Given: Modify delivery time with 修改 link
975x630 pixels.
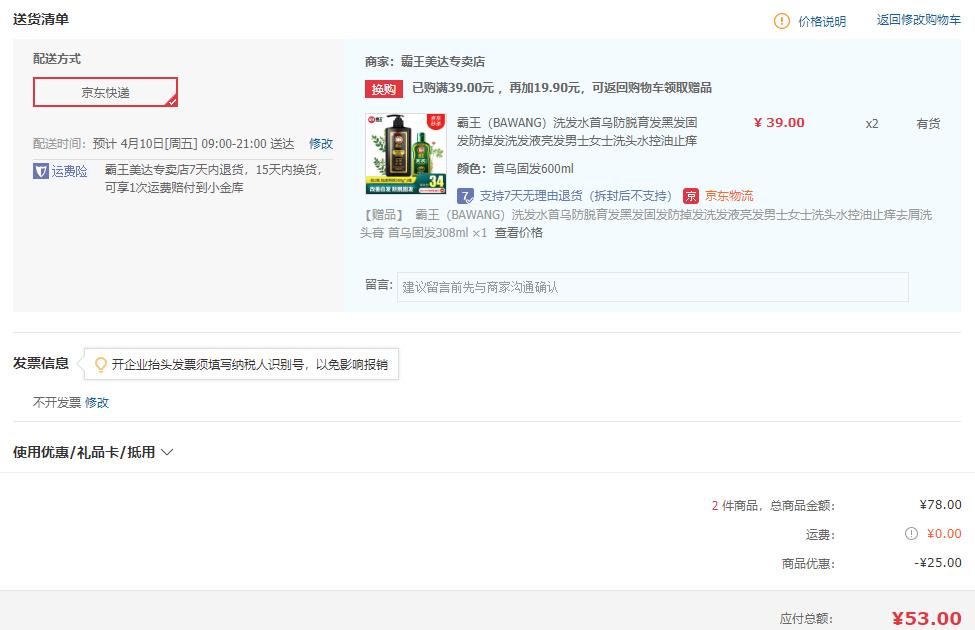Looking at the screenshot, I should [321, 144].
